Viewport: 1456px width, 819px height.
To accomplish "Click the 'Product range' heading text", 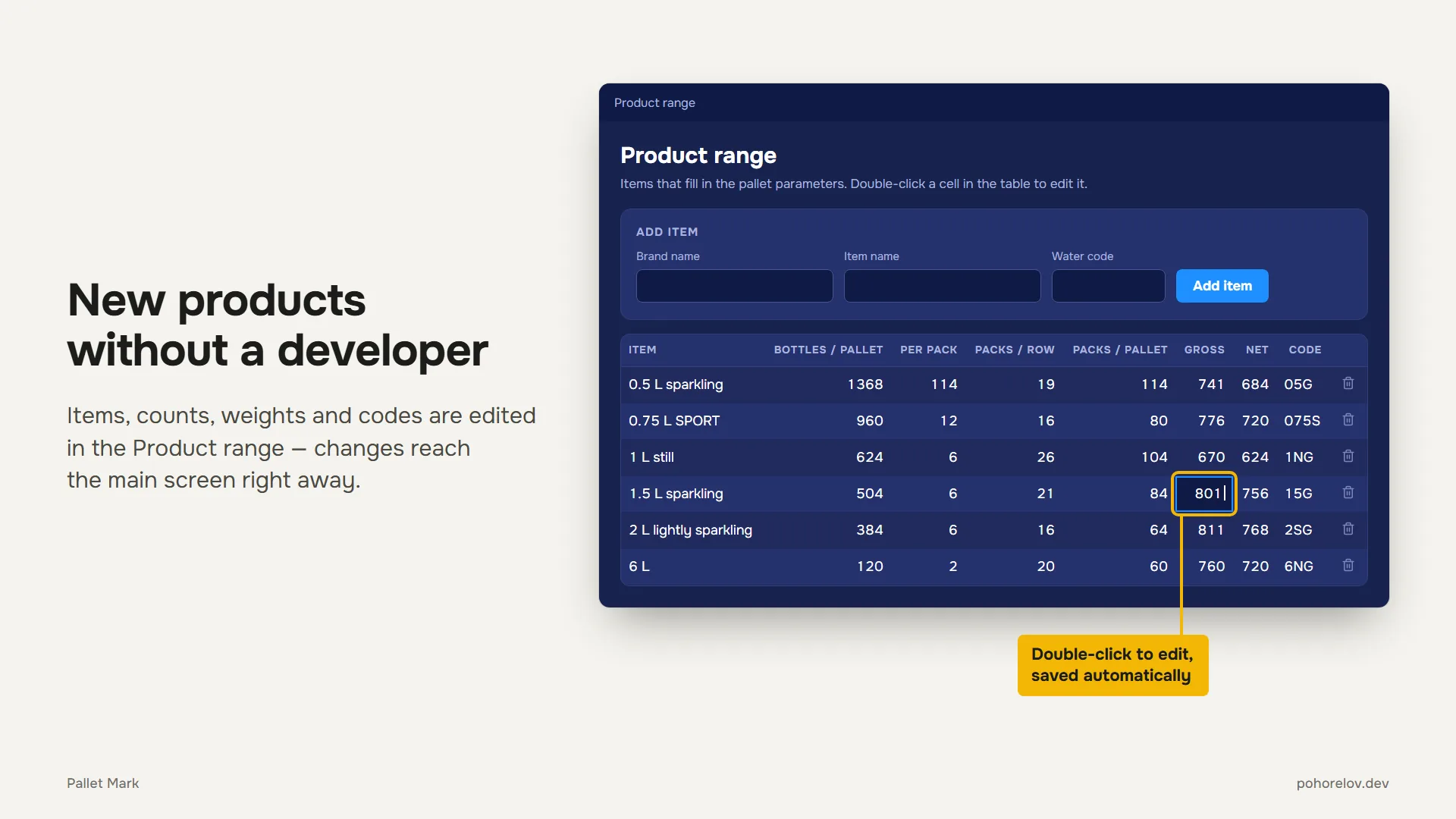I will [x=698, y=155].
